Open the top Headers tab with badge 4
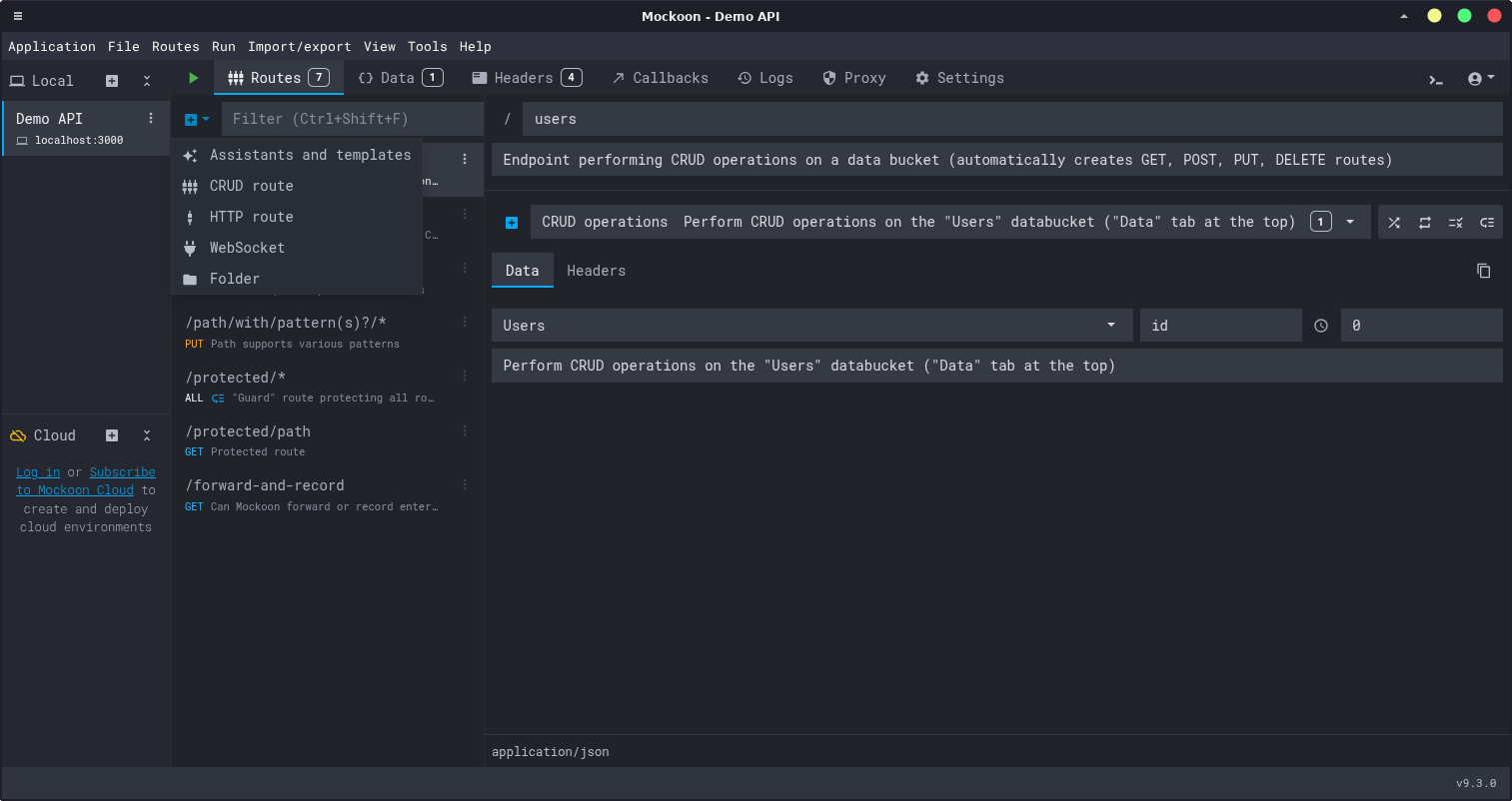 [527, 78]
